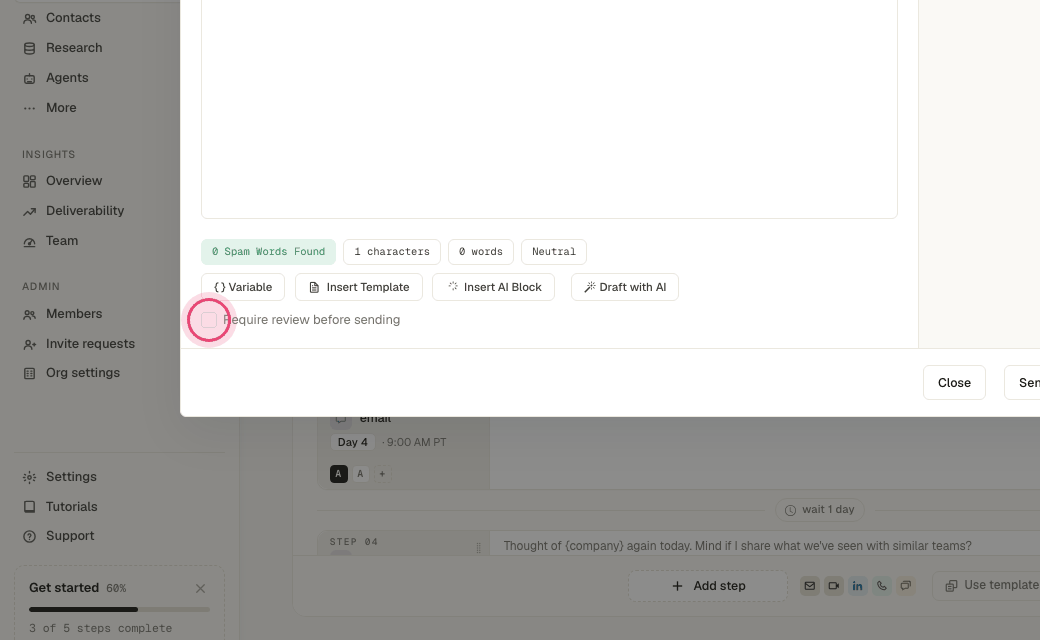Open the Team insights page
The width and height of the screenshot is (1040, 640).
tap(62, 241)
